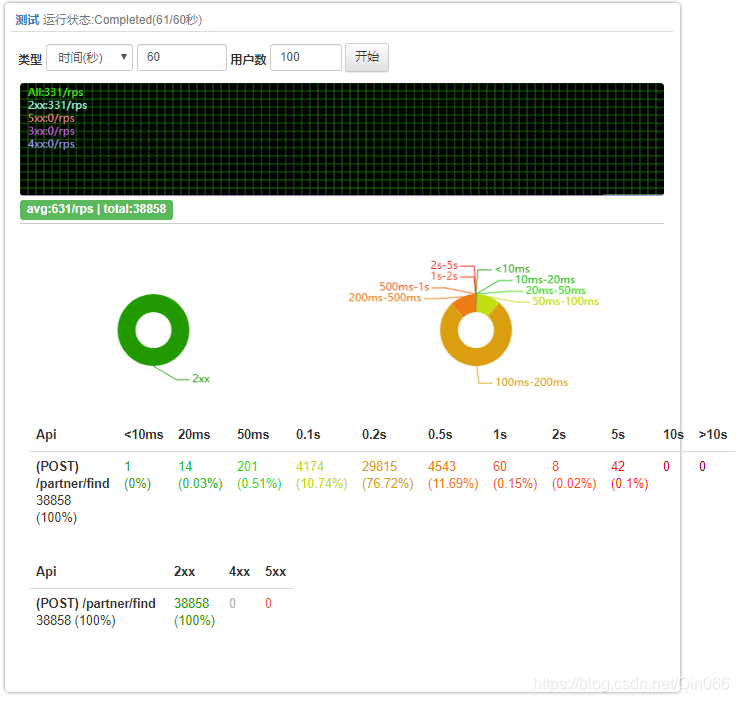Click the 4xx:0/rps legend entry
The height and width of the screenshot is (702, 739).
pos(51,144)
